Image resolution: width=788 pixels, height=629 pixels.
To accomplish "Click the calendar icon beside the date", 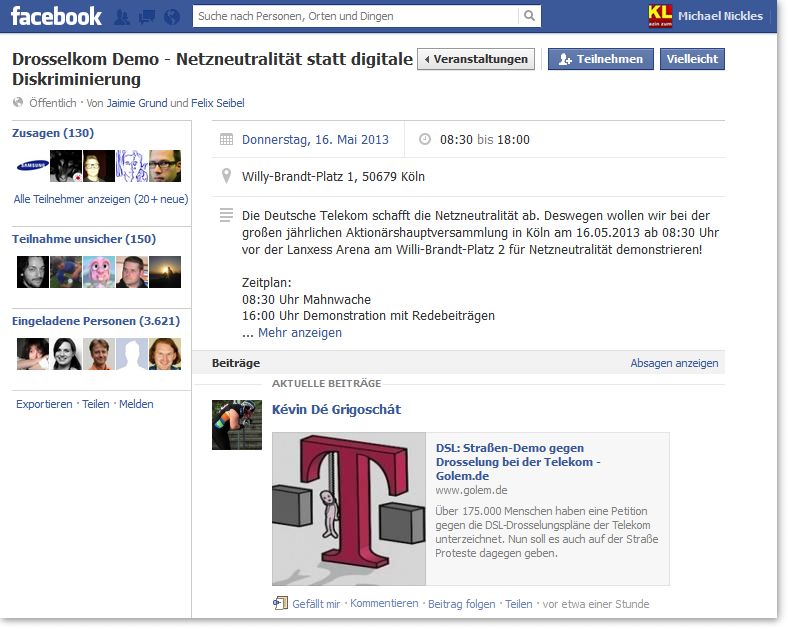I will pos(227,139).
